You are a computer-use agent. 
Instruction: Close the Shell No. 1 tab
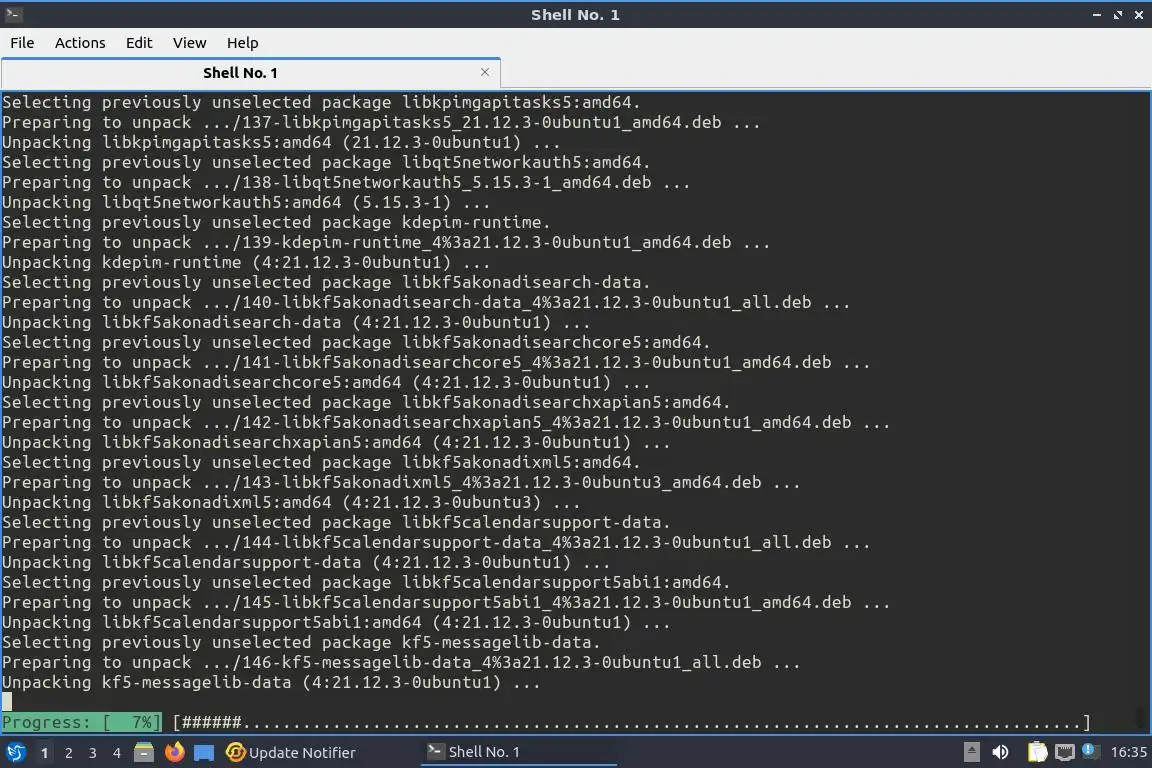point(485,72)
